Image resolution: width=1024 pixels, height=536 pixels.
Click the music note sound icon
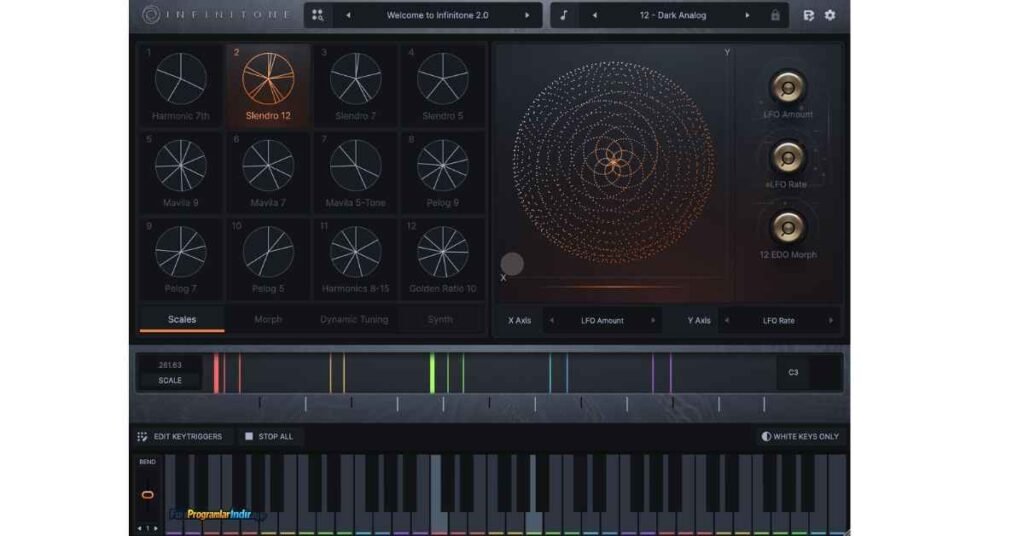pos(564,15)
